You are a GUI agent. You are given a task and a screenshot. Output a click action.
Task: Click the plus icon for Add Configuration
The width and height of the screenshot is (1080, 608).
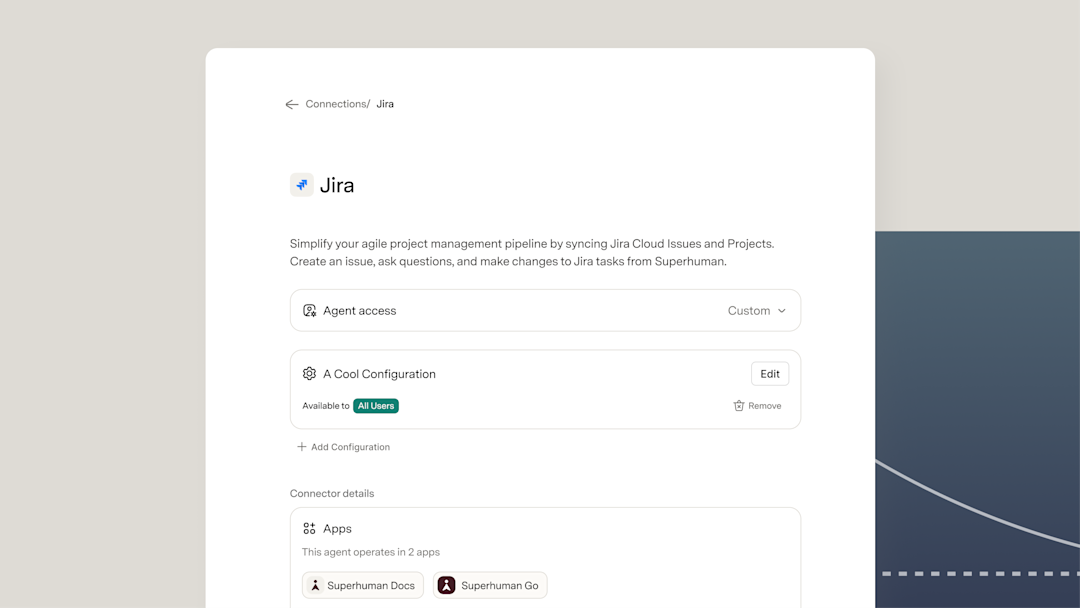click(x=301, y=447)
